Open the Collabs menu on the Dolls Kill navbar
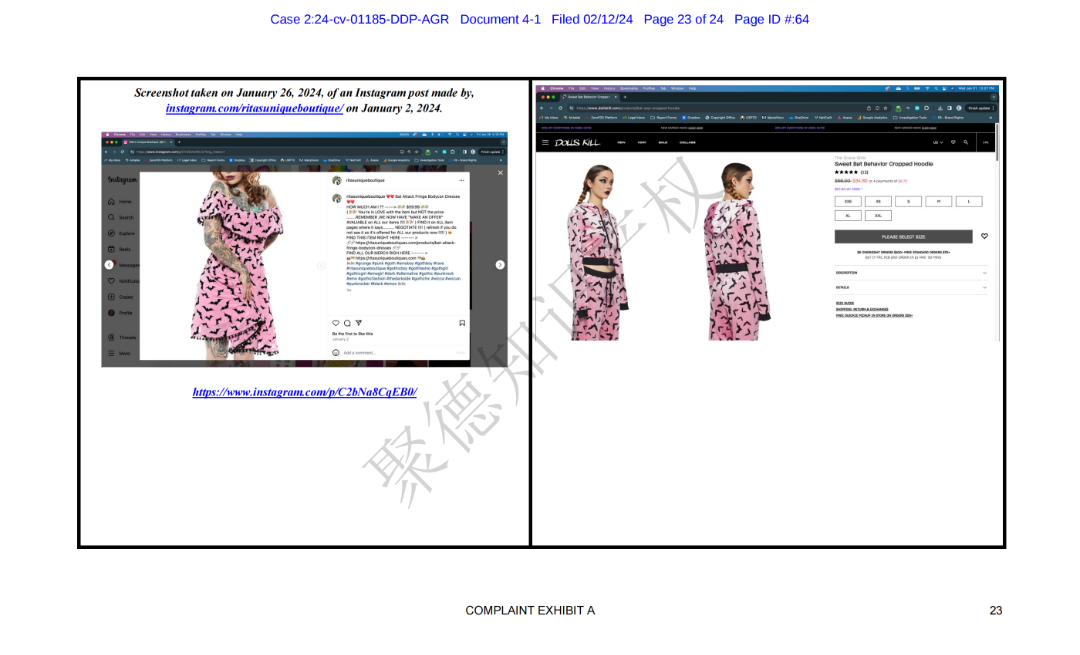1080x655 pixels. [x=687, y=143]
